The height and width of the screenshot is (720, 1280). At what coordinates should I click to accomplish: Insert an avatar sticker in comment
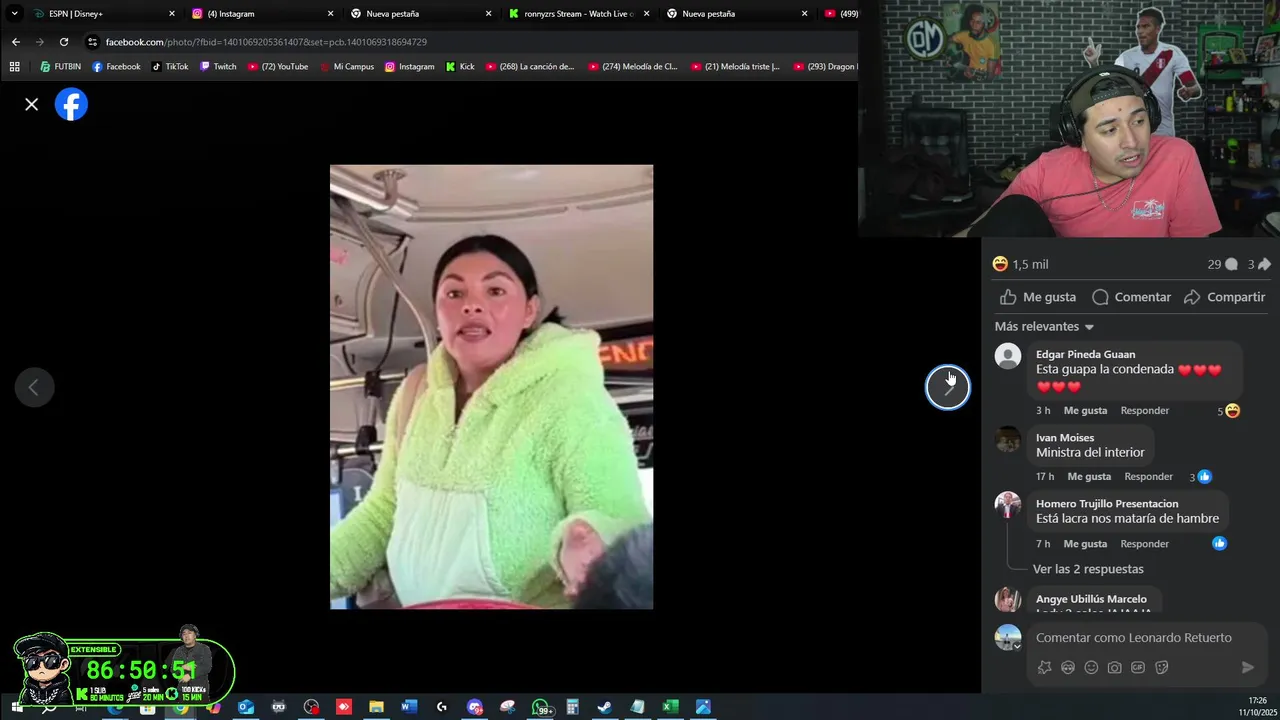[1044, 667]
